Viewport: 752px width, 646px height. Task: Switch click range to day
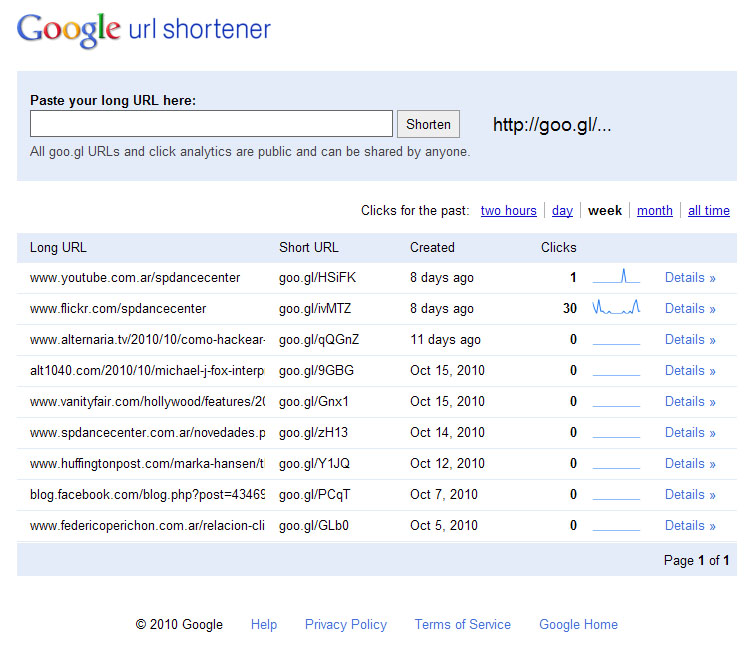point(562,211)
